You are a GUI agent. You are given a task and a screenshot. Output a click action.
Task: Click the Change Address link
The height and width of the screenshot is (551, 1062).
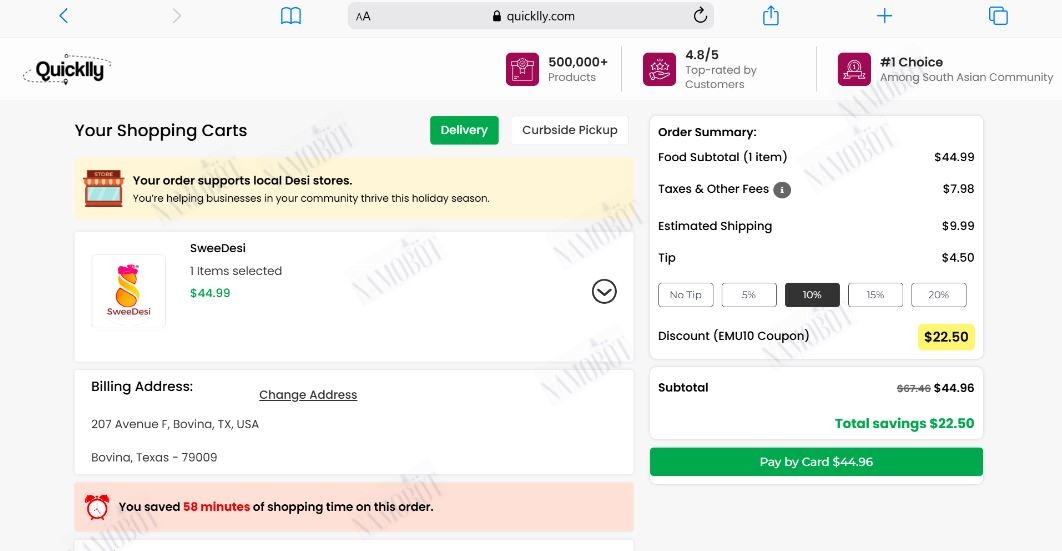coord(308,395)
